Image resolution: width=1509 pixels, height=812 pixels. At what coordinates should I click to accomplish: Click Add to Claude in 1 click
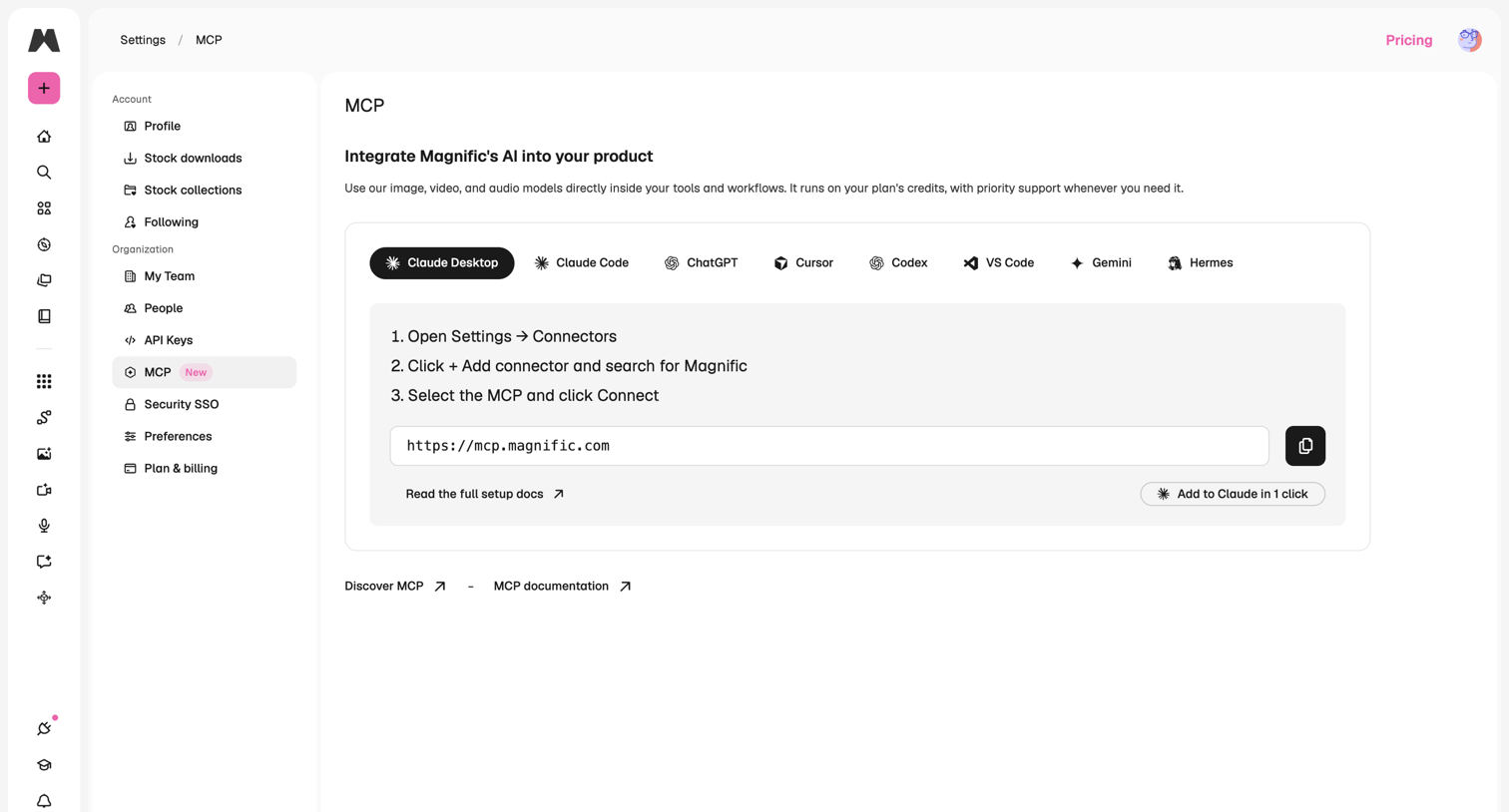pyautogui.click(x=1233, y=494)
